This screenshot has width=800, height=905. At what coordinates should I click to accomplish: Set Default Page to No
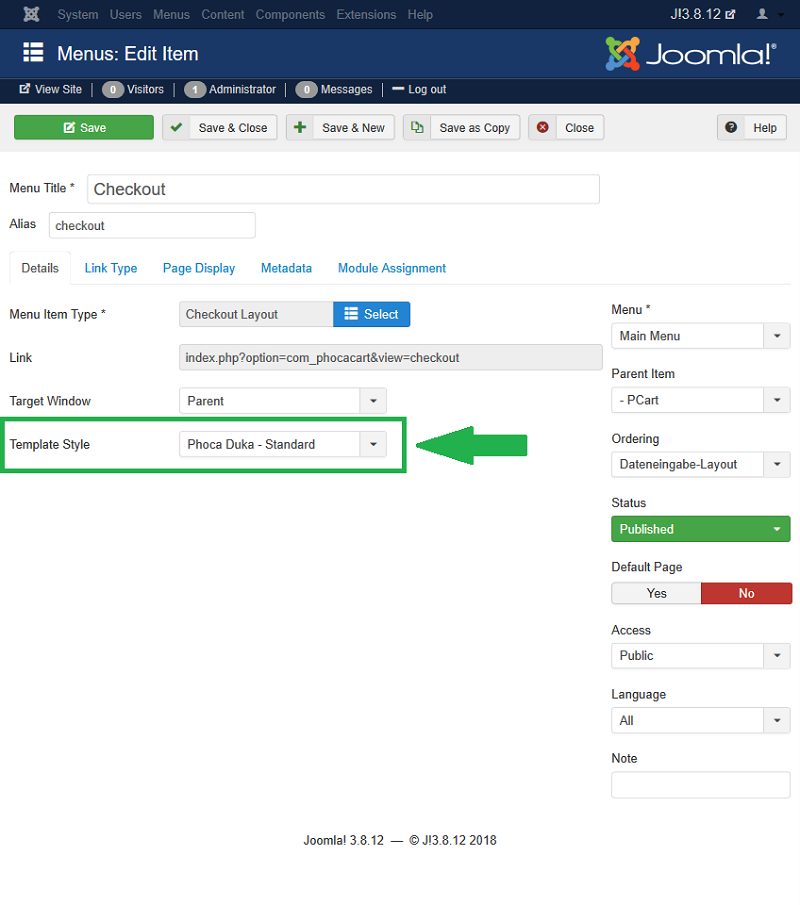coord(746,593)
